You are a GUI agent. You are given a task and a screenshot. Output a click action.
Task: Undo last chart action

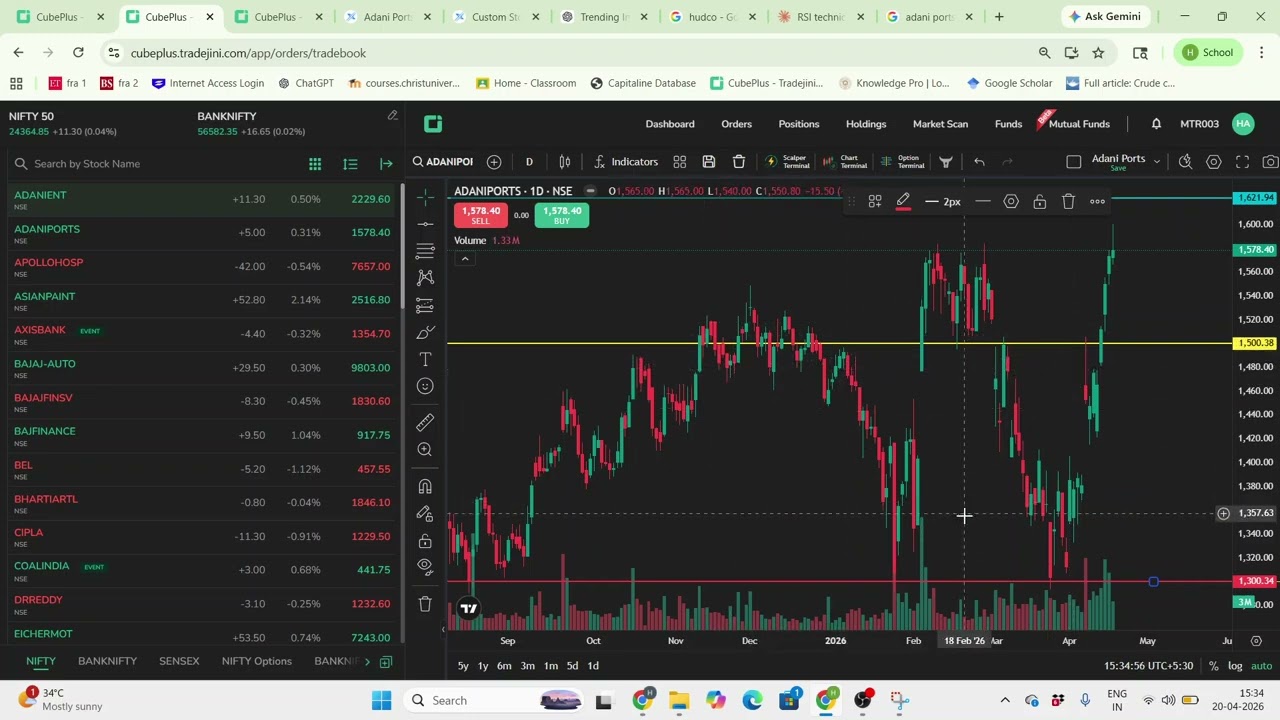point(979,162)
